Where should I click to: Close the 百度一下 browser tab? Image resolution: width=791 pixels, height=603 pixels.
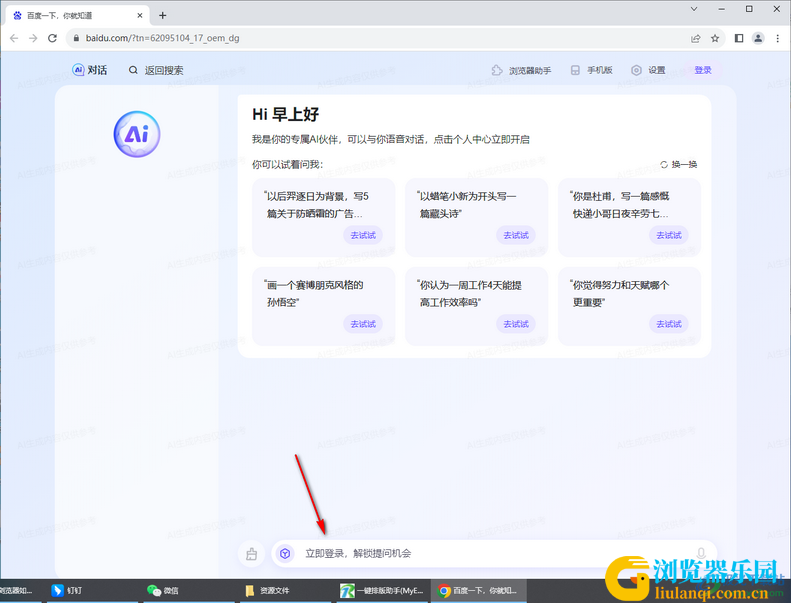tap(140, 16)
